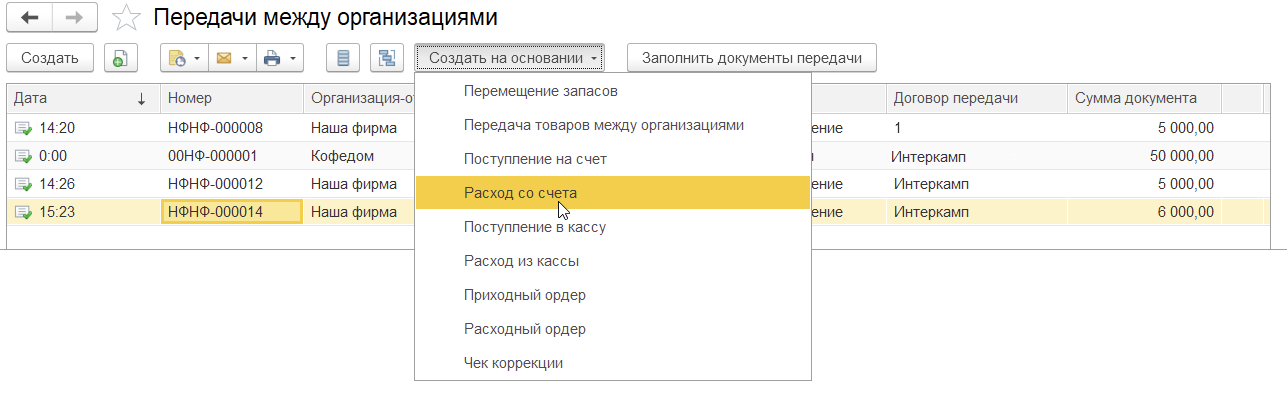
Task: Go forward with the right arrow button
Action: (75, 18)
